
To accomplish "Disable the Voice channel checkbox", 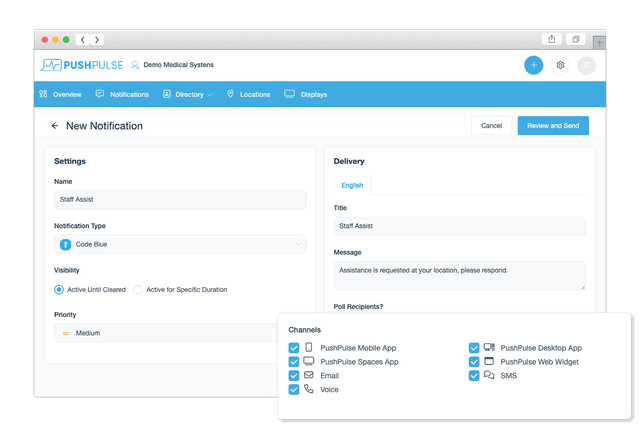I will (294, 390).
